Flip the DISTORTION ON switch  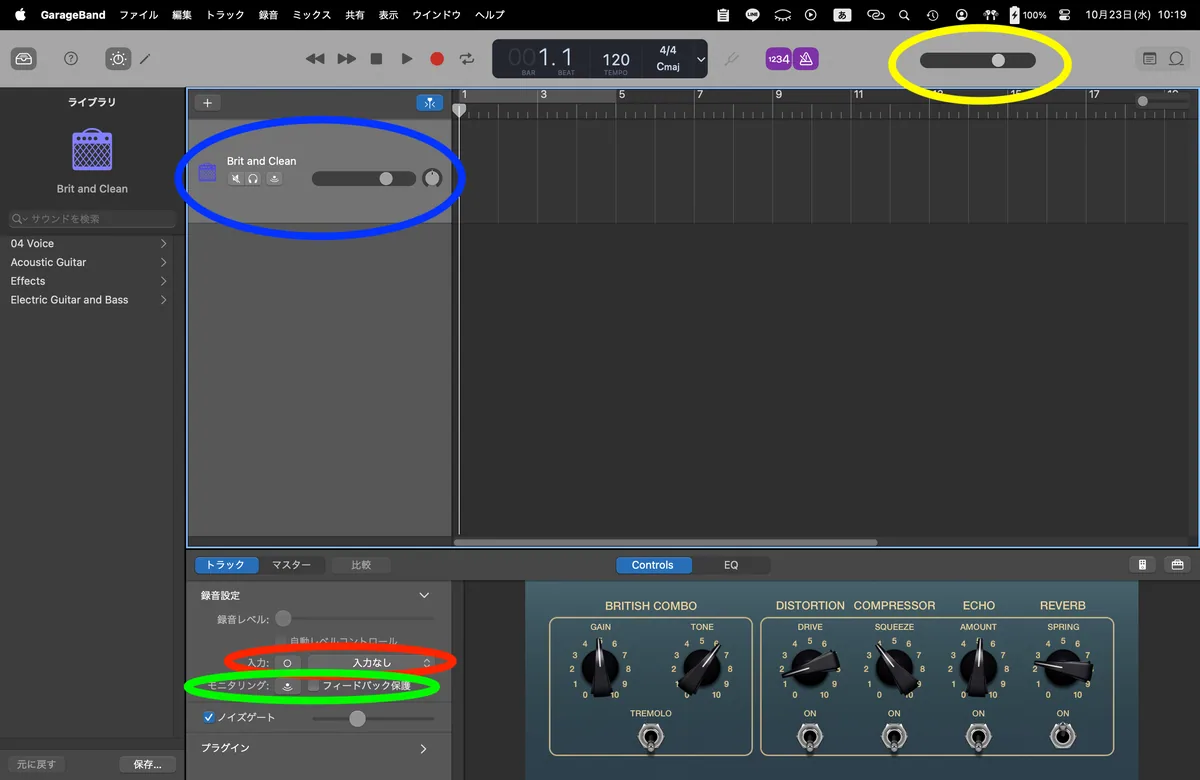click(x=810, y=738)
